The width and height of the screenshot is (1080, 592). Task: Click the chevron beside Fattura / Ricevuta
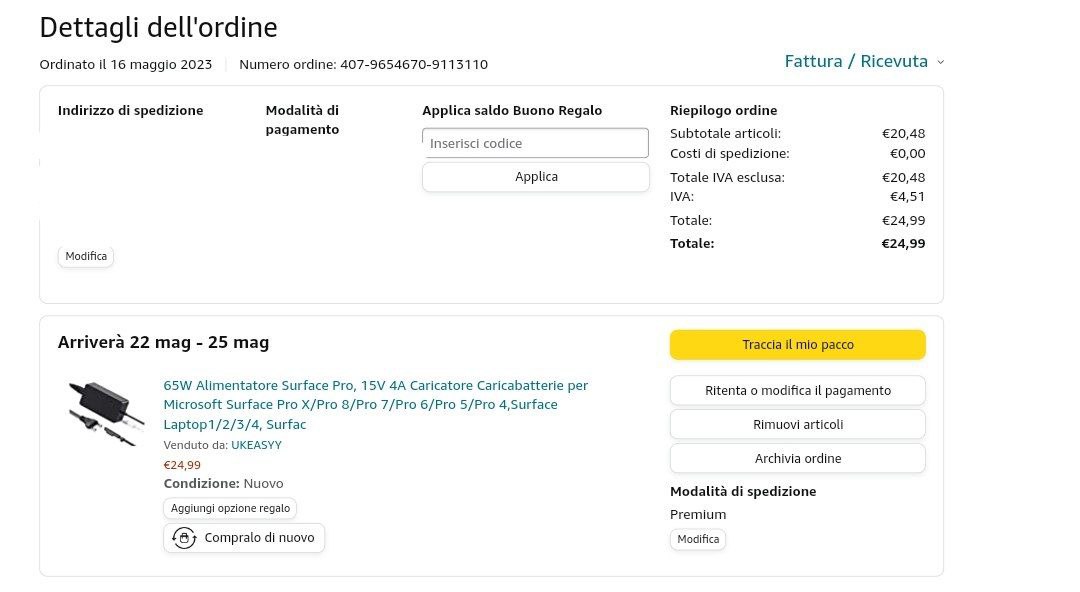pyautogui.click(x=941, y=62)
